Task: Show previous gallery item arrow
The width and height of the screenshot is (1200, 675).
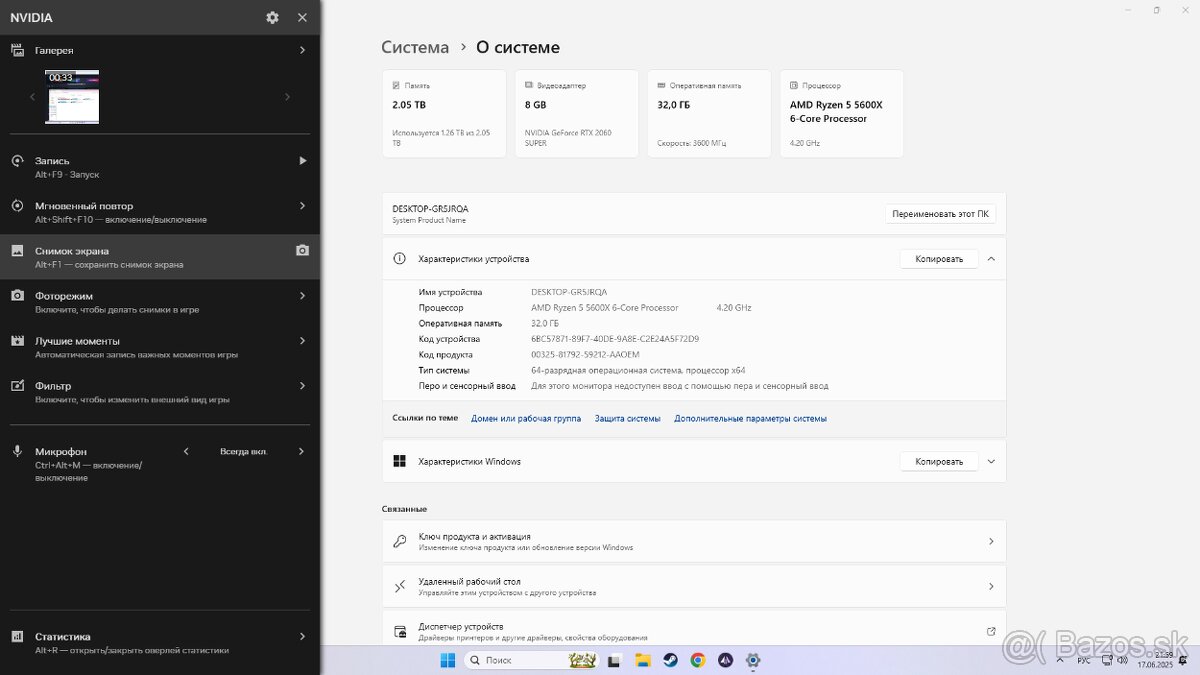Action: 32,97
